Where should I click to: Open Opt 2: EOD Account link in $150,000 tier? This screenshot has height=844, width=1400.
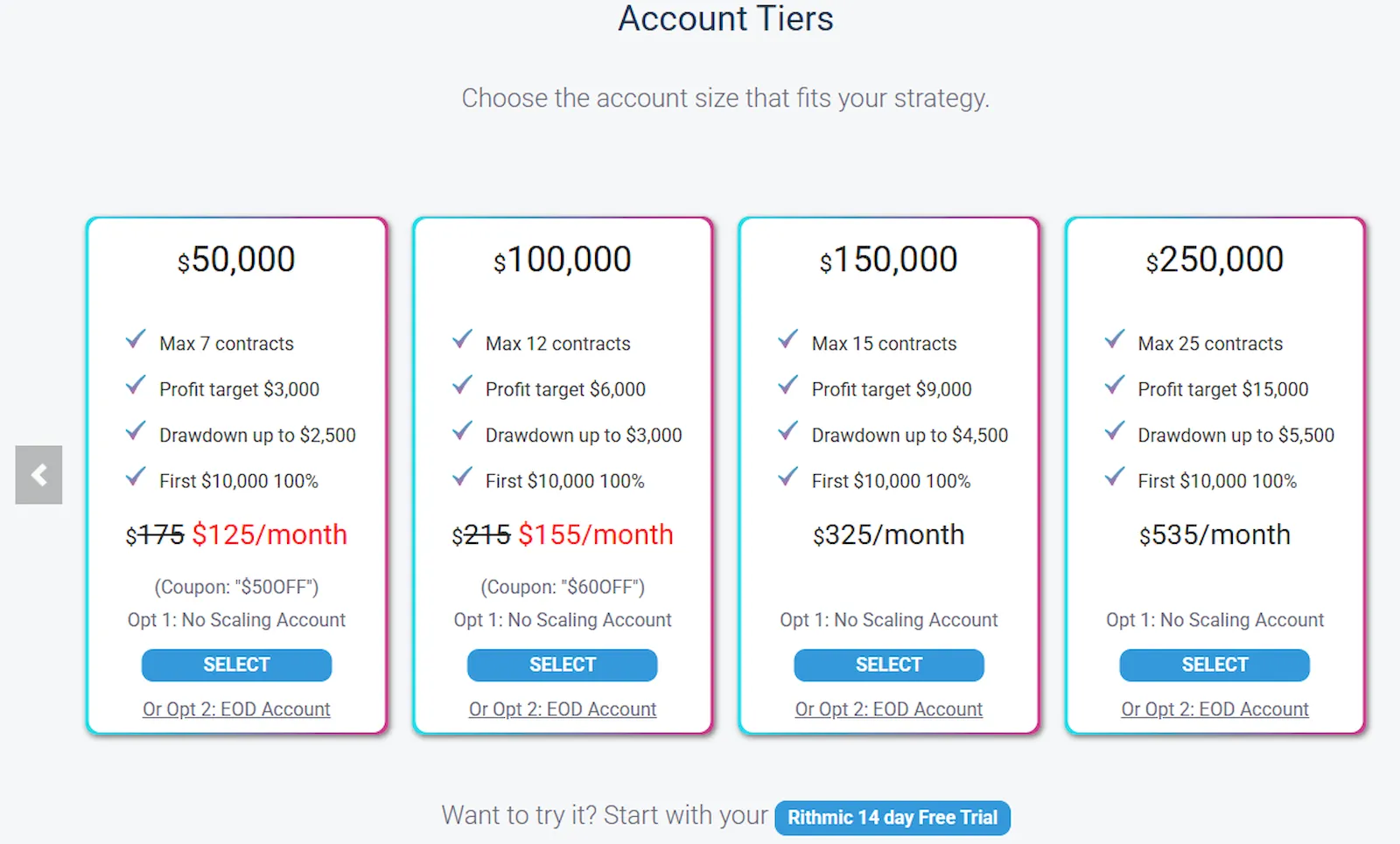[888, 708]
